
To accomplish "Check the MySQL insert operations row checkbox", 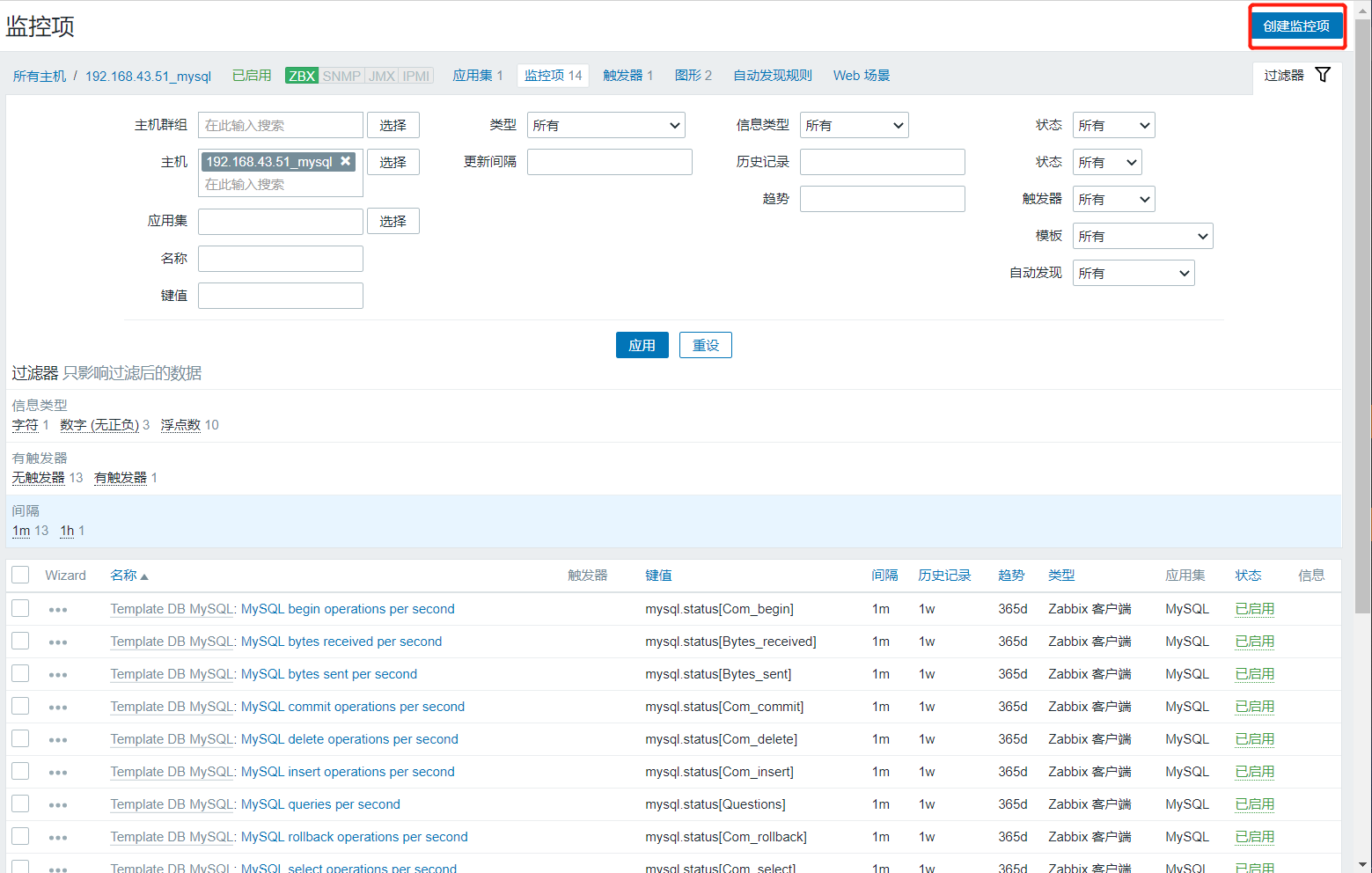I will coord(20,771).
